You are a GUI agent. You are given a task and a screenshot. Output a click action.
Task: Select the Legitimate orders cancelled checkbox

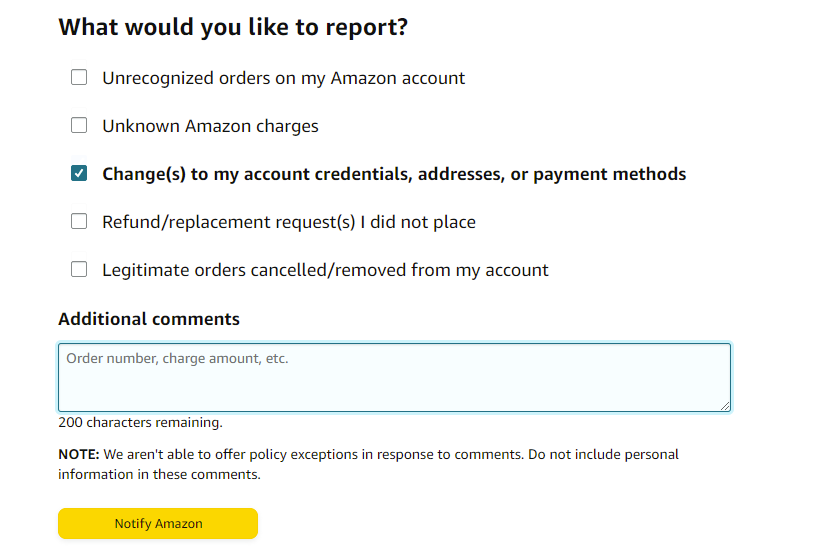(79, 270)
